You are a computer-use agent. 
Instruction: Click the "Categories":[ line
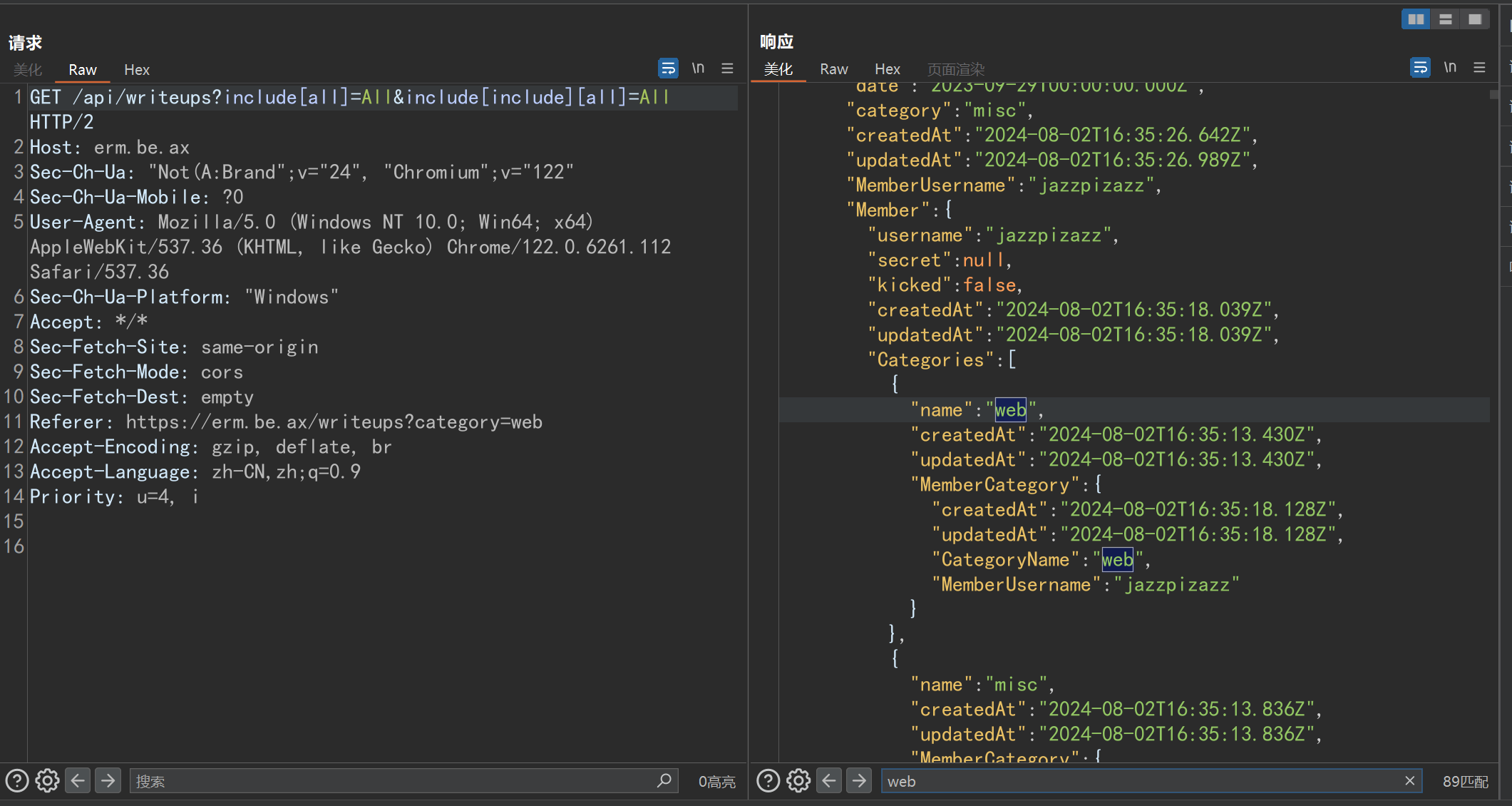pyautogui.click(x=942, y=360)
